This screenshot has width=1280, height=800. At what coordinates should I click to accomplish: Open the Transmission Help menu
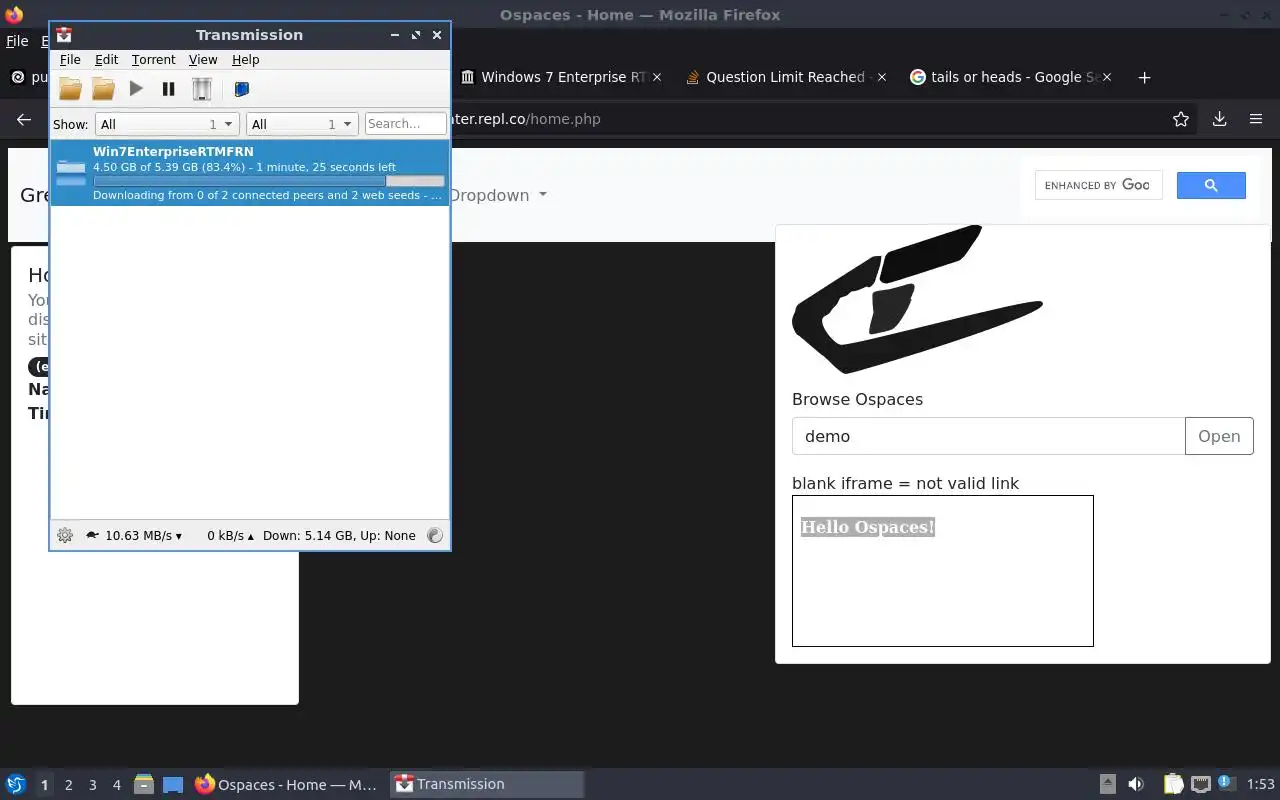(245, 60)
